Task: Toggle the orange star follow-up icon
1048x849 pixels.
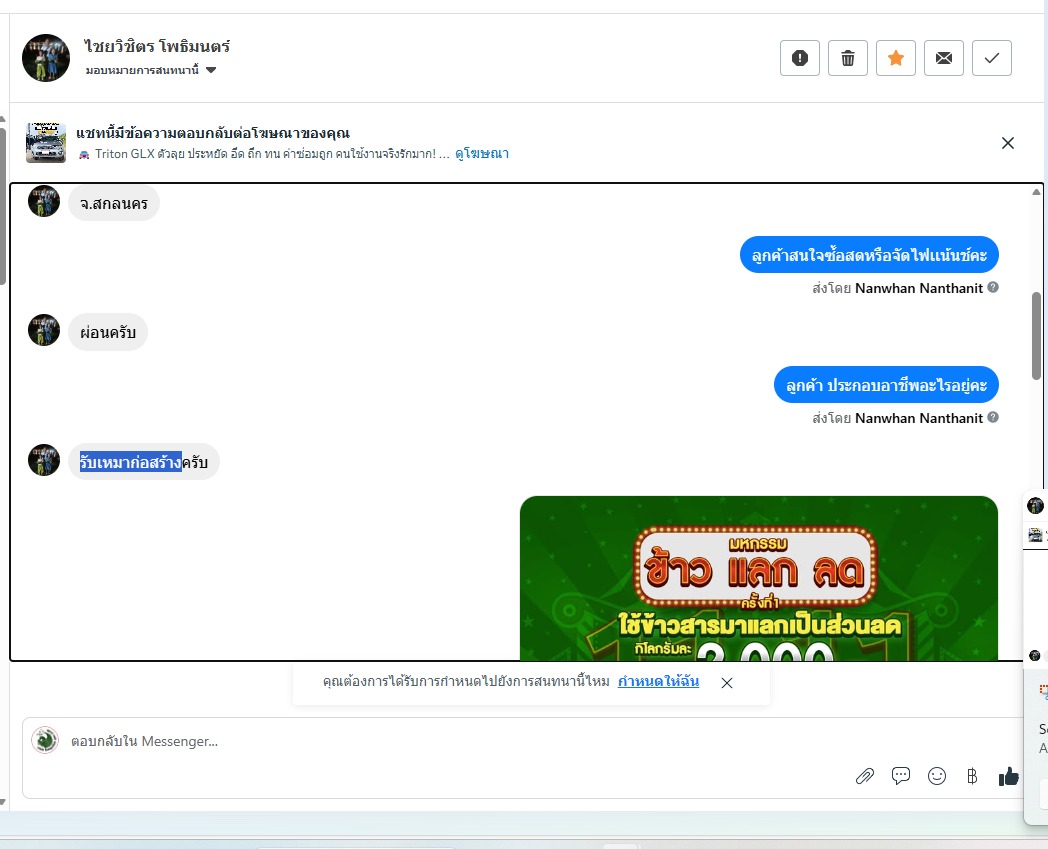Action: [x=896, y=58]
